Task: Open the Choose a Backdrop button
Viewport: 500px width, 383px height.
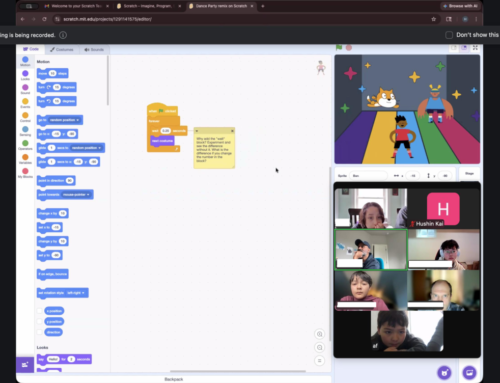Action: pyautogui.click(x=469, y=373)
